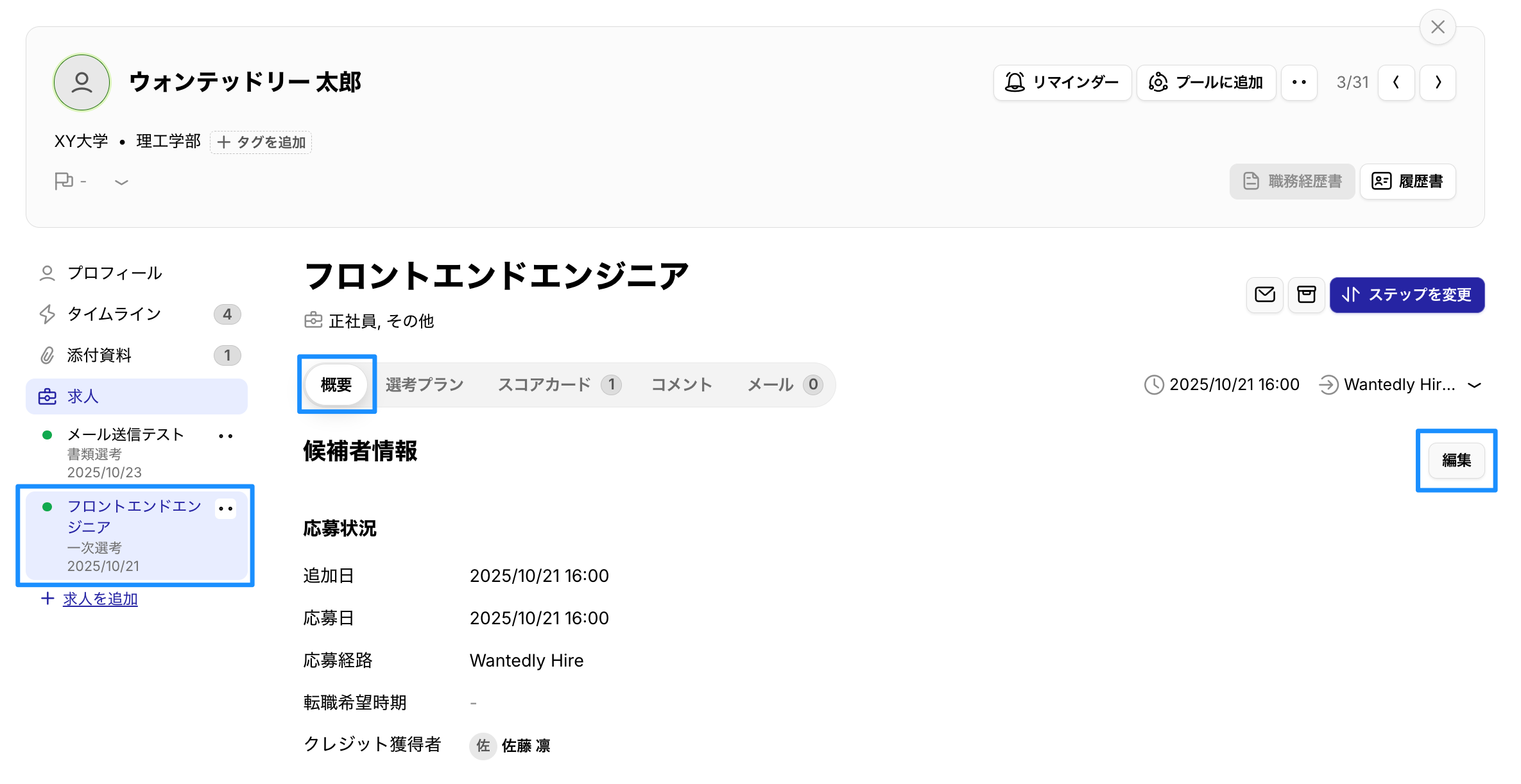Open the タイムライン sidebar item
Image resolution: width=1521 pixels, height=784 pixels.
pyautogui.click(x=114, y=314)
